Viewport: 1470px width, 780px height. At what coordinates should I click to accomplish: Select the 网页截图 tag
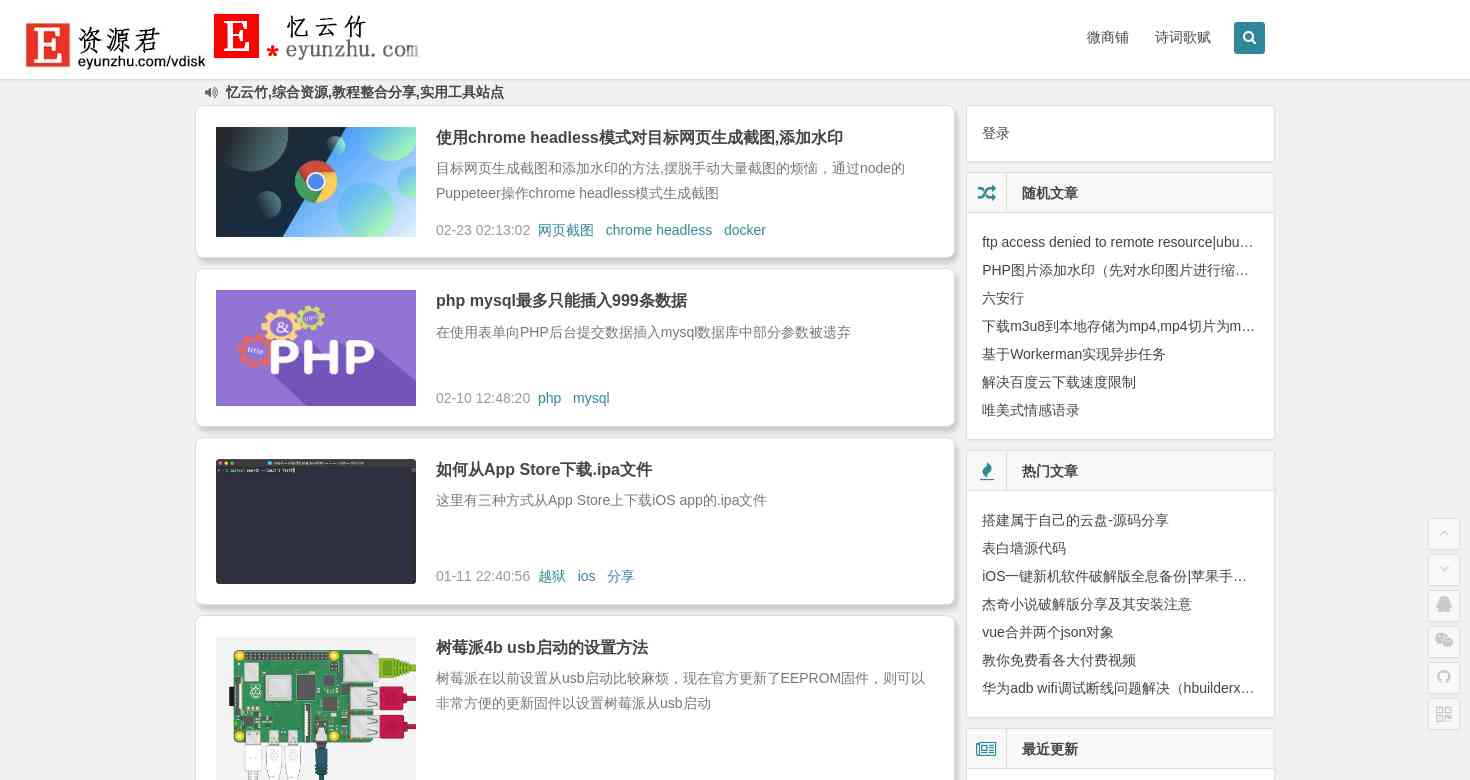(566, 230)
